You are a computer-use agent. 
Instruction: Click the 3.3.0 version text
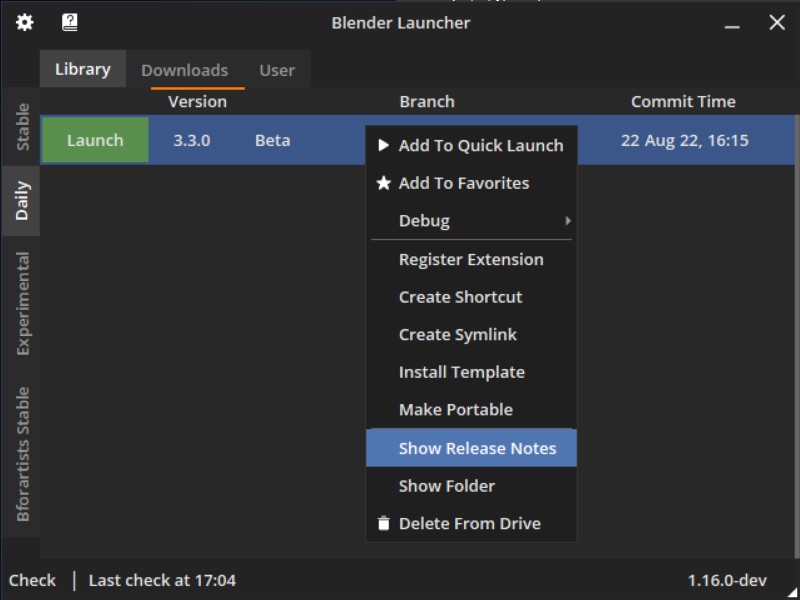pyautogui.click(x=192, y=140)
